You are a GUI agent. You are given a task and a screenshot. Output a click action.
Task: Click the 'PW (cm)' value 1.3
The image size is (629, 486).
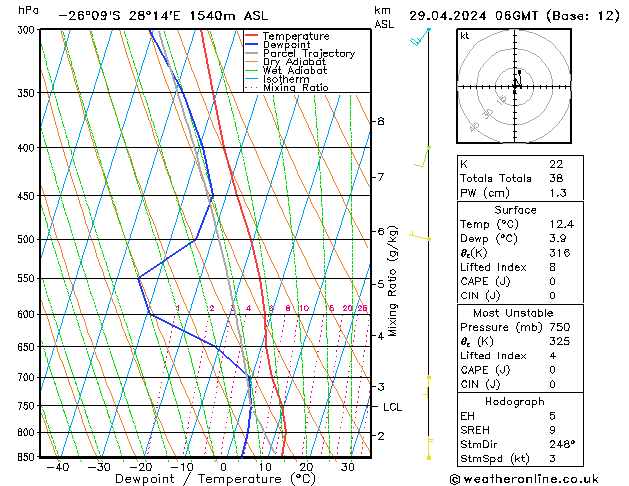(558, 193)
